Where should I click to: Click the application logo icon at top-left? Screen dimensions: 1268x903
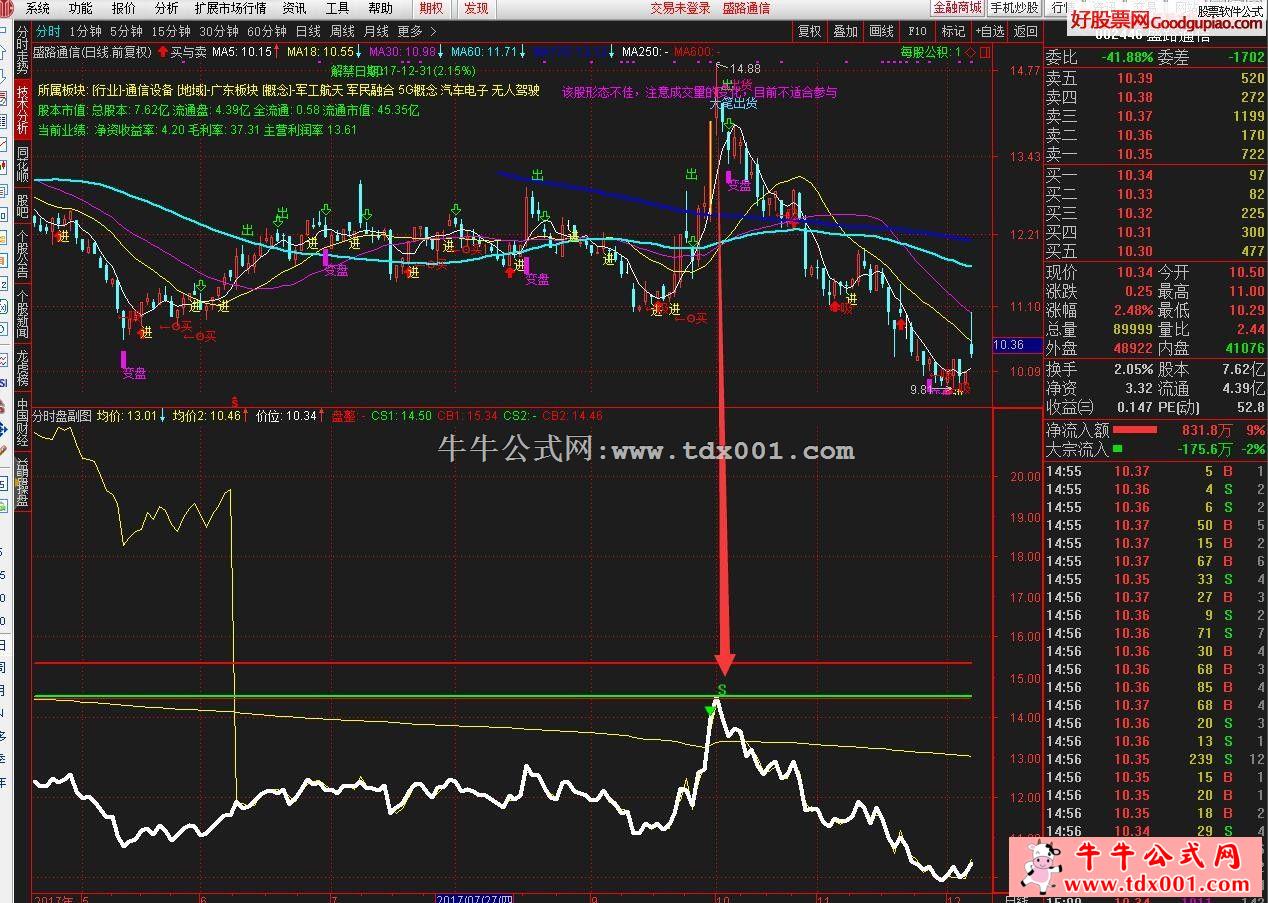tap(8, 8)
